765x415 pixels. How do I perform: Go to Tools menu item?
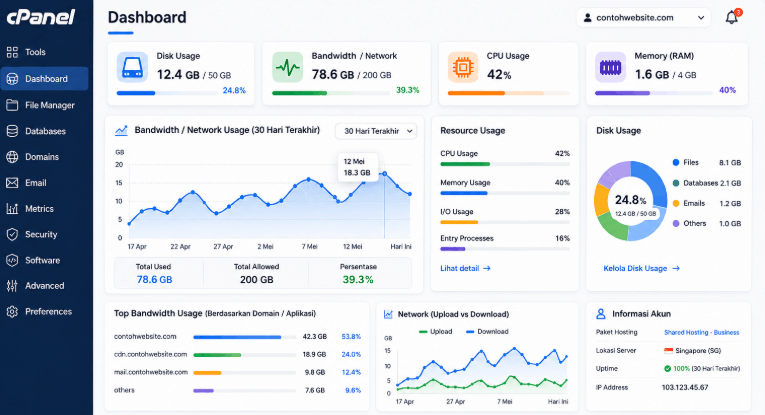[x=44, y=52]
